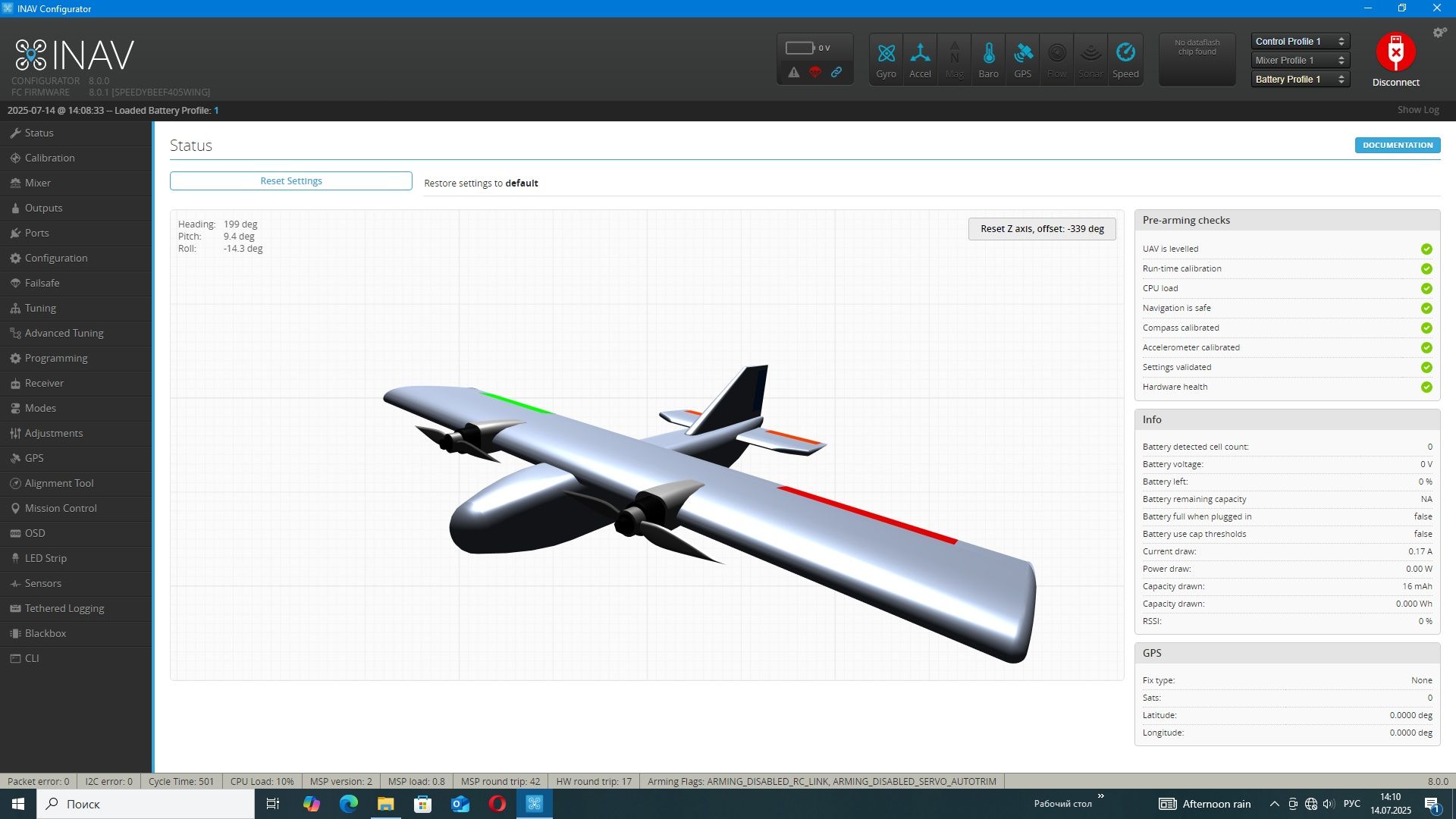The image size is (1456, 819).
Task: Open the Control Profile 1 dropdown
Action: click(x=1300, y=42)
